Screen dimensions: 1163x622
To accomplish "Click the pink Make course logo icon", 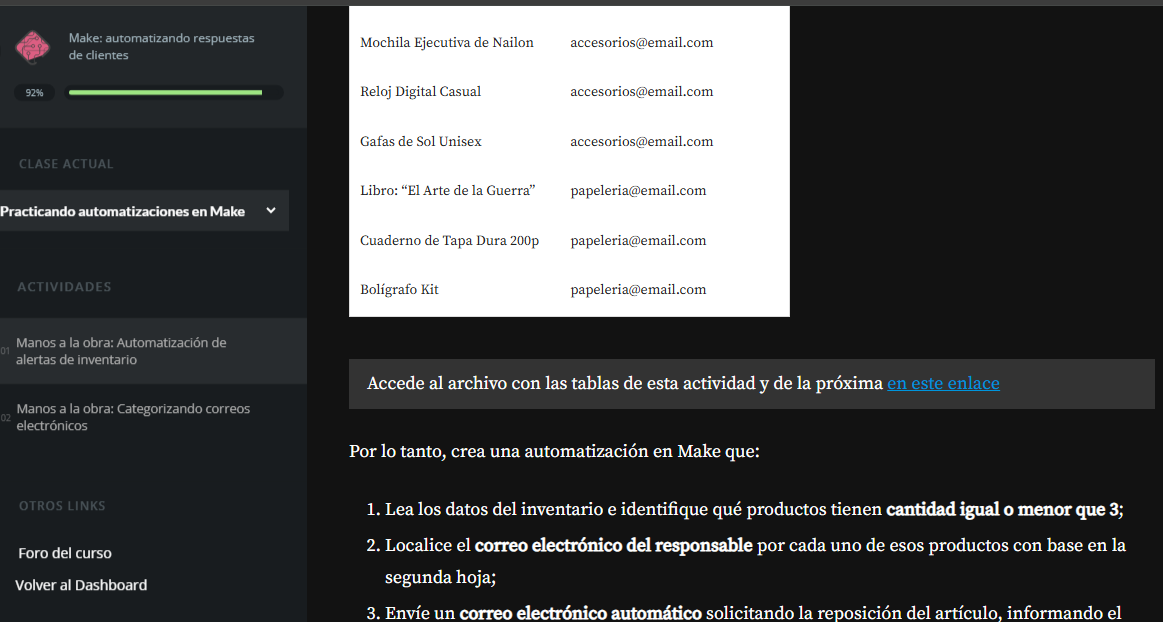I will tap(33, 47).
